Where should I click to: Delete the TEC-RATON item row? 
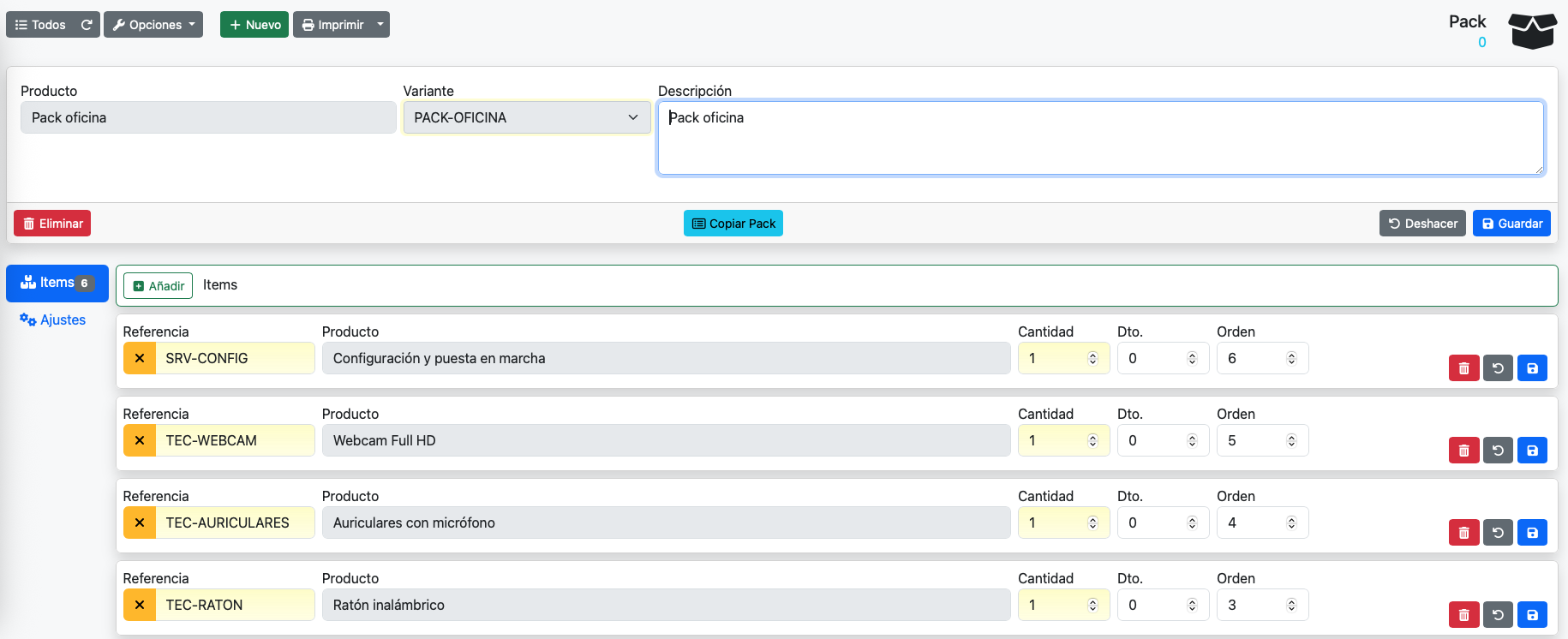coord(1463,615)
